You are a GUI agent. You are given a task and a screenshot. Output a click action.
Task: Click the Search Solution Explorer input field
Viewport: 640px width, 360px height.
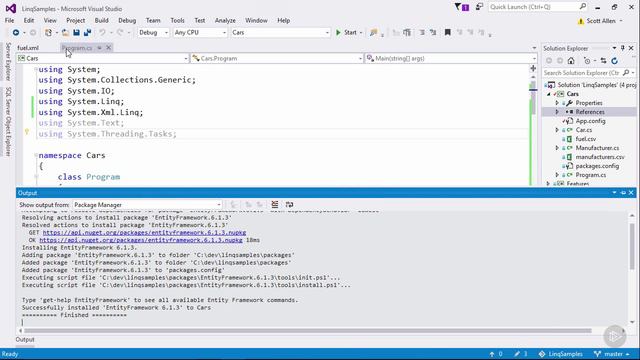coord(582,73)
